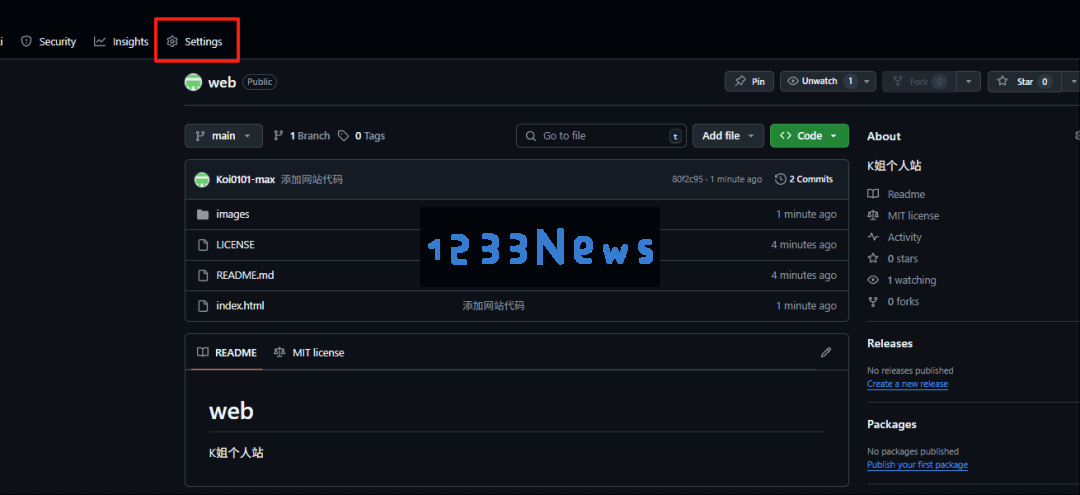Click the images folder icon
The height and width of the screenshot is (495, 1080).
202,214
